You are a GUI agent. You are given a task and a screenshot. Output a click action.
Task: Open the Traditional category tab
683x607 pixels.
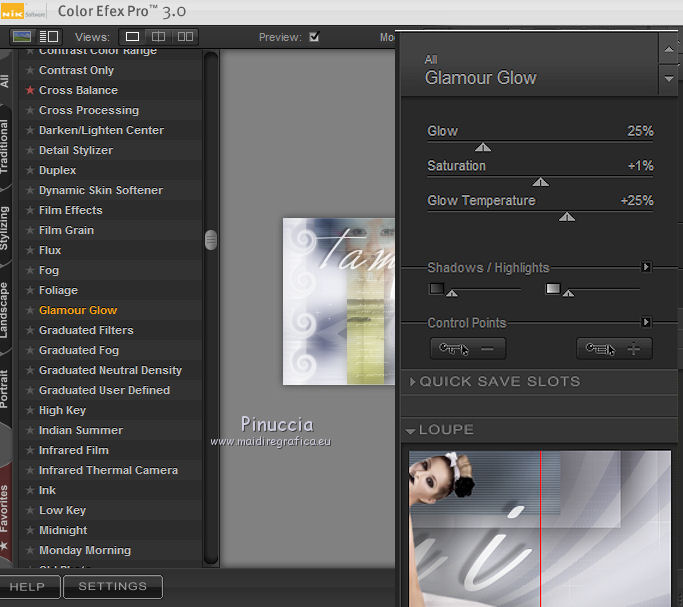point(4,147)
